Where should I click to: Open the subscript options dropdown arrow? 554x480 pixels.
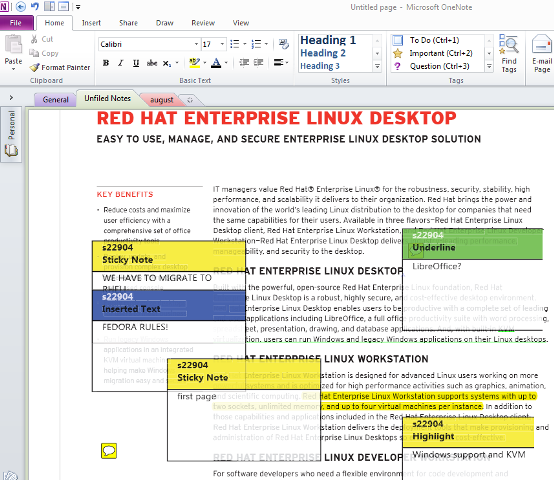(x=177, y=63)
